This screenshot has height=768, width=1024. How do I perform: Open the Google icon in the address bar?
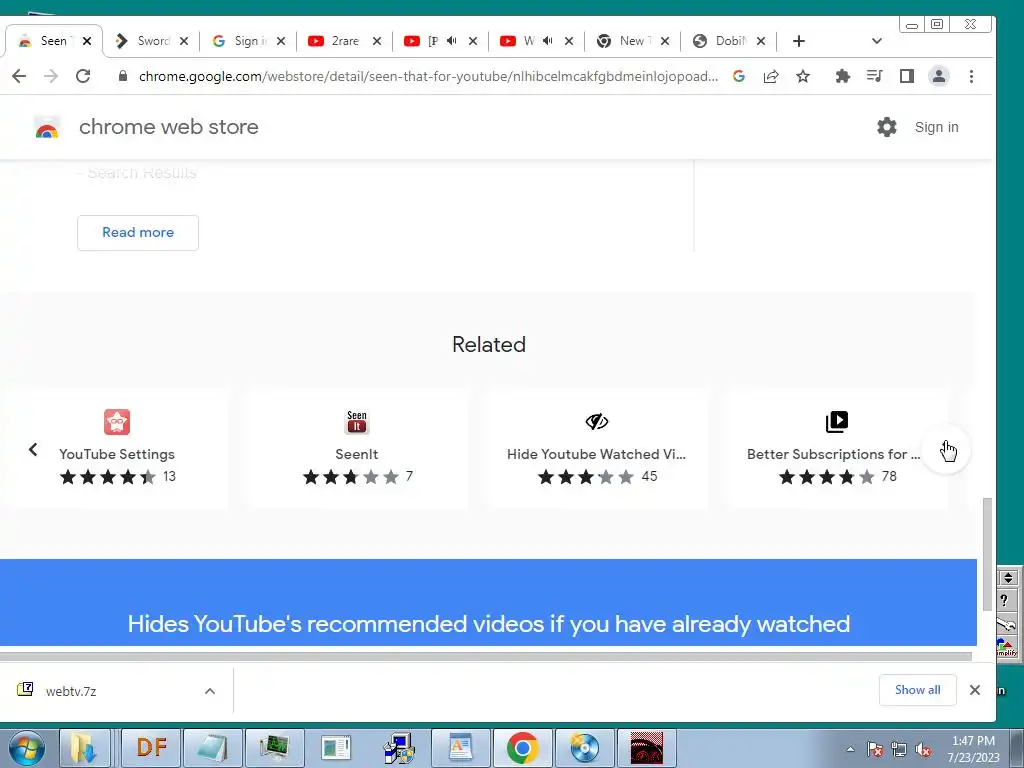tap(739, 76)
